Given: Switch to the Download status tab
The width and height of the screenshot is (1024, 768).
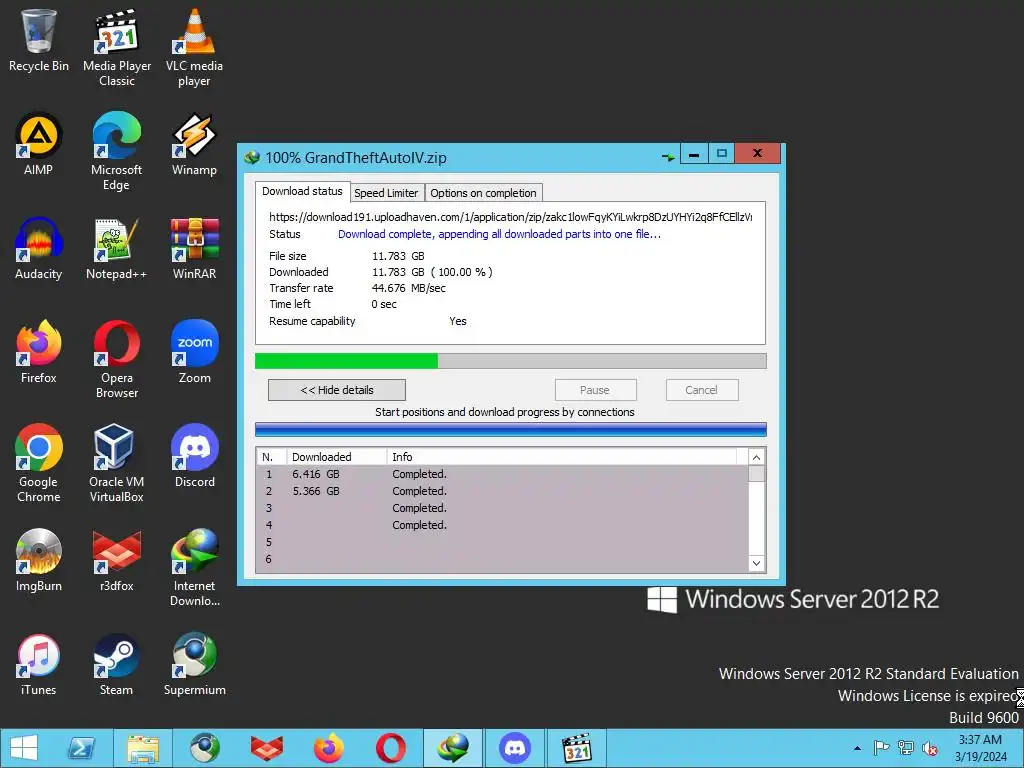Looking at the screenshot, I should click(x=302, y=191).
